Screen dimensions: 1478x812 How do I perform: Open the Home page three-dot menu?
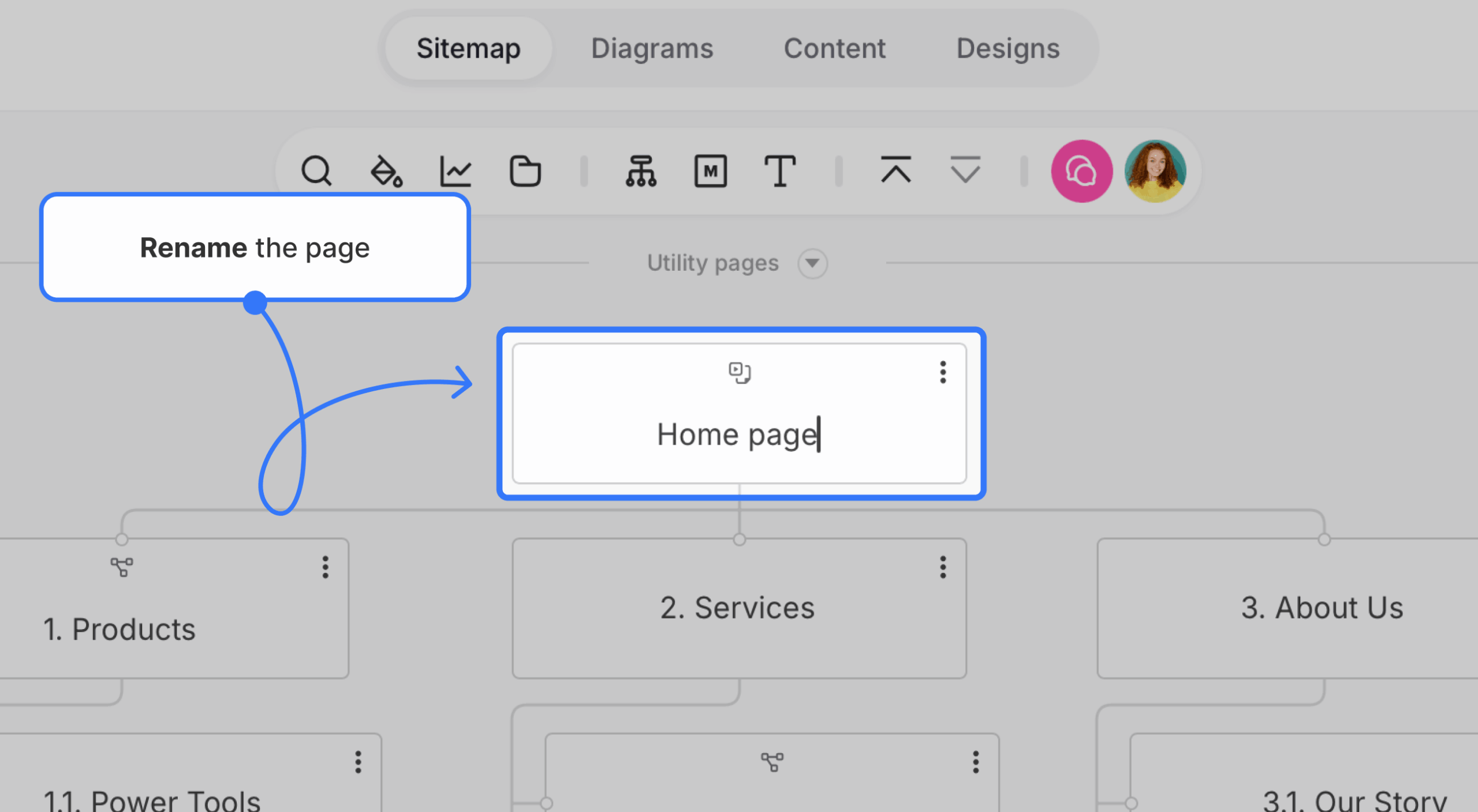(943, 372)
